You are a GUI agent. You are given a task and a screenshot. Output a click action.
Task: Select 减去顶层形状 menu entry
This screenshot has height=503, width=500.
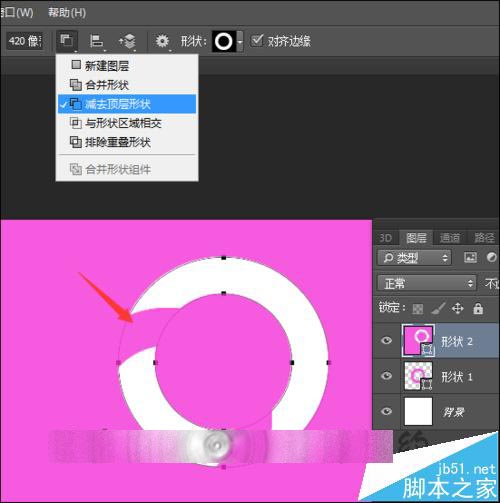(x=127, y=104)
